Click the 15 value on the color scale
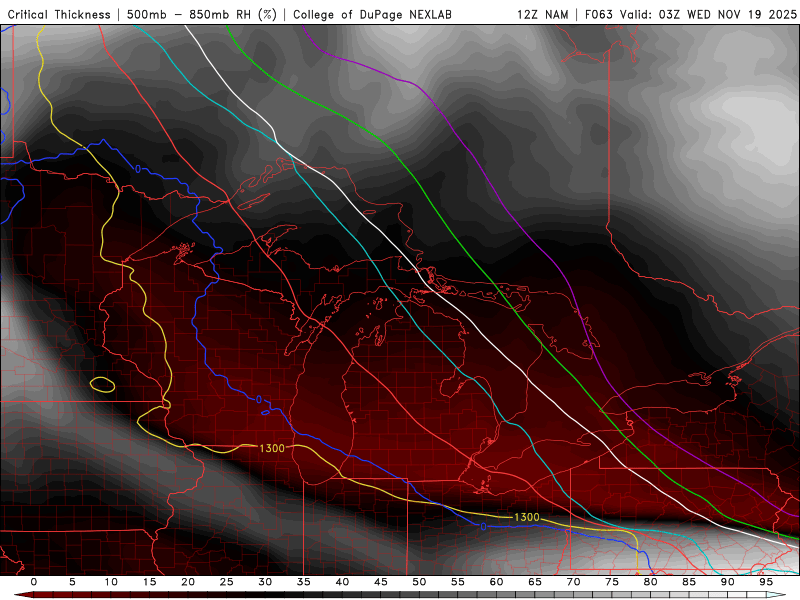The width and height of the screenshot is (800, 600). [x=149, y=582]
